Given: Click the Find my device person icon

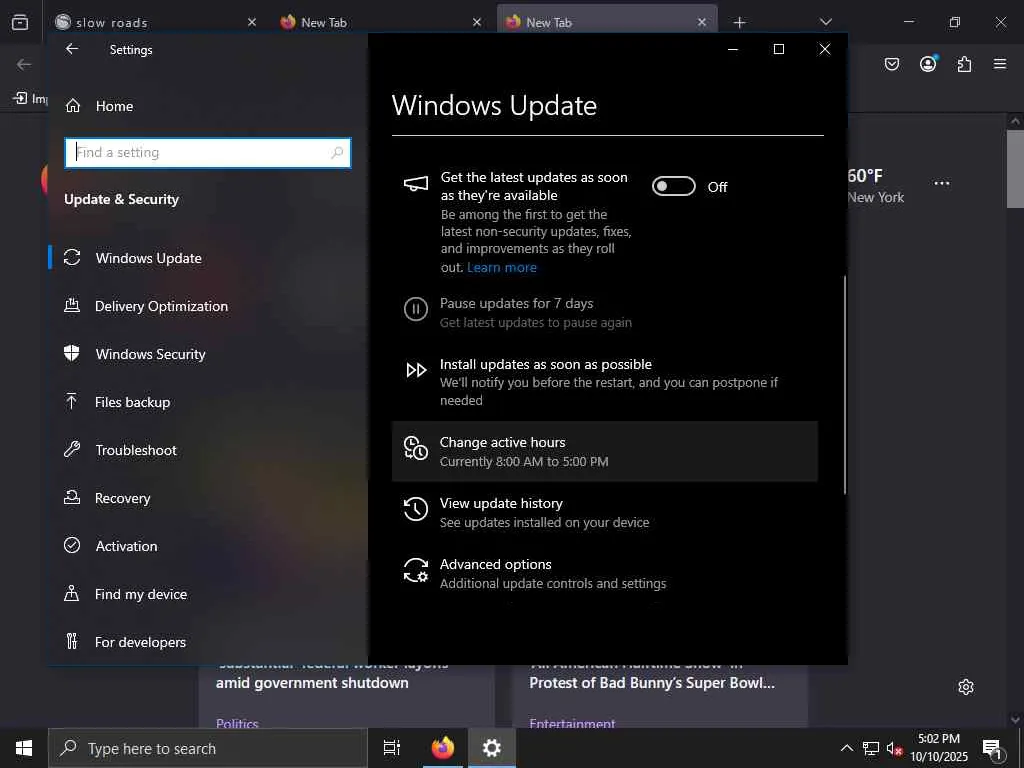Looking at the screenshot, I should (x=72, y=593).
